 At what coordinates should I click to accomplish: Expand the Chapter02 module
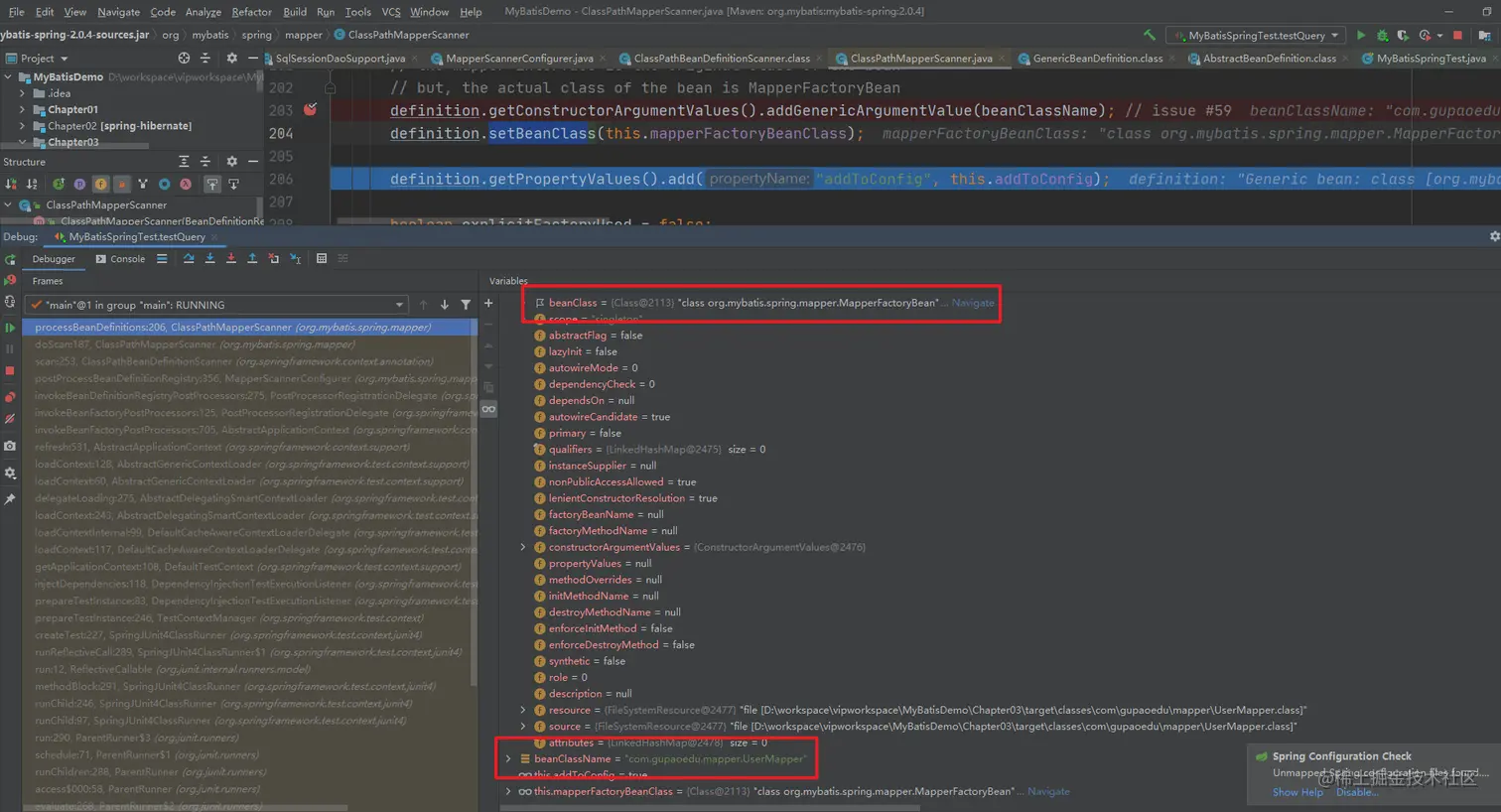tap(23, 126)
